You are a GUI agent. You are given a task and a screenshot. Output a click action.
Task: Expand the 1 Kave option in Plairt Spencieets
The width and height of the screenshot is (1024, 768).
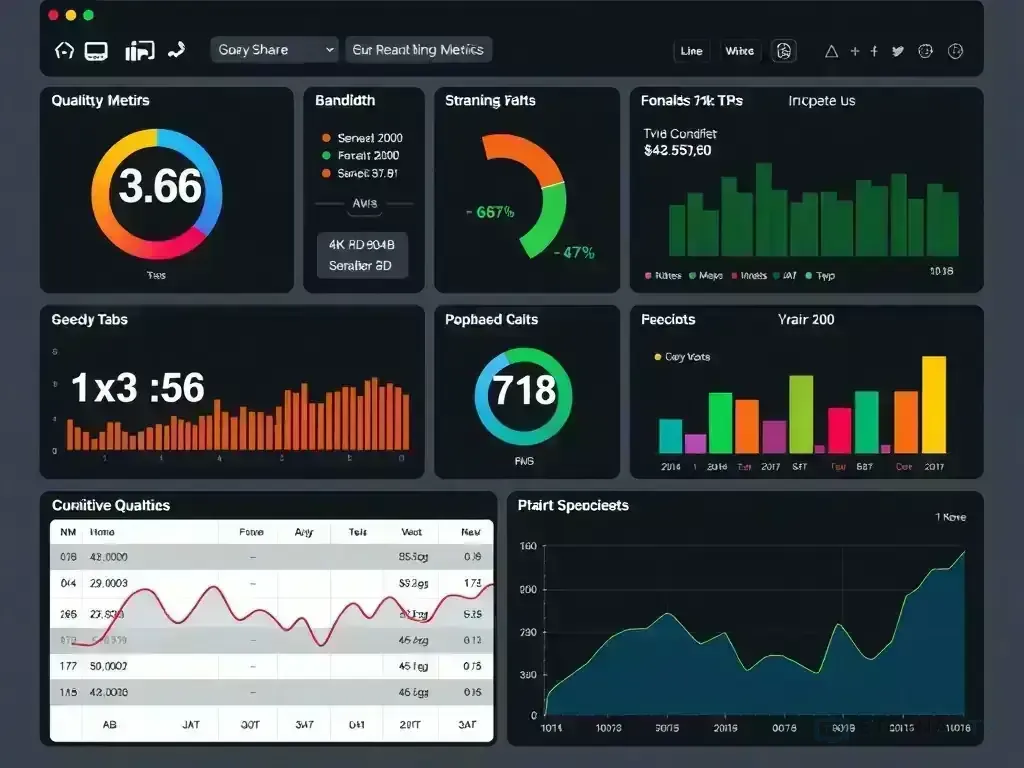[x=951, y=517]
